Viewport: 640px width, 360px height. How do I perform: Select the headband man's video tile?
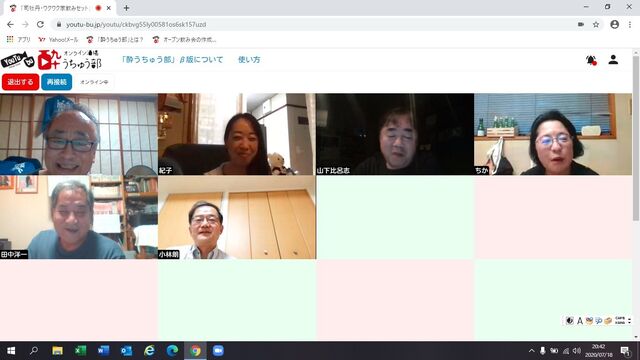click(79, 134)
